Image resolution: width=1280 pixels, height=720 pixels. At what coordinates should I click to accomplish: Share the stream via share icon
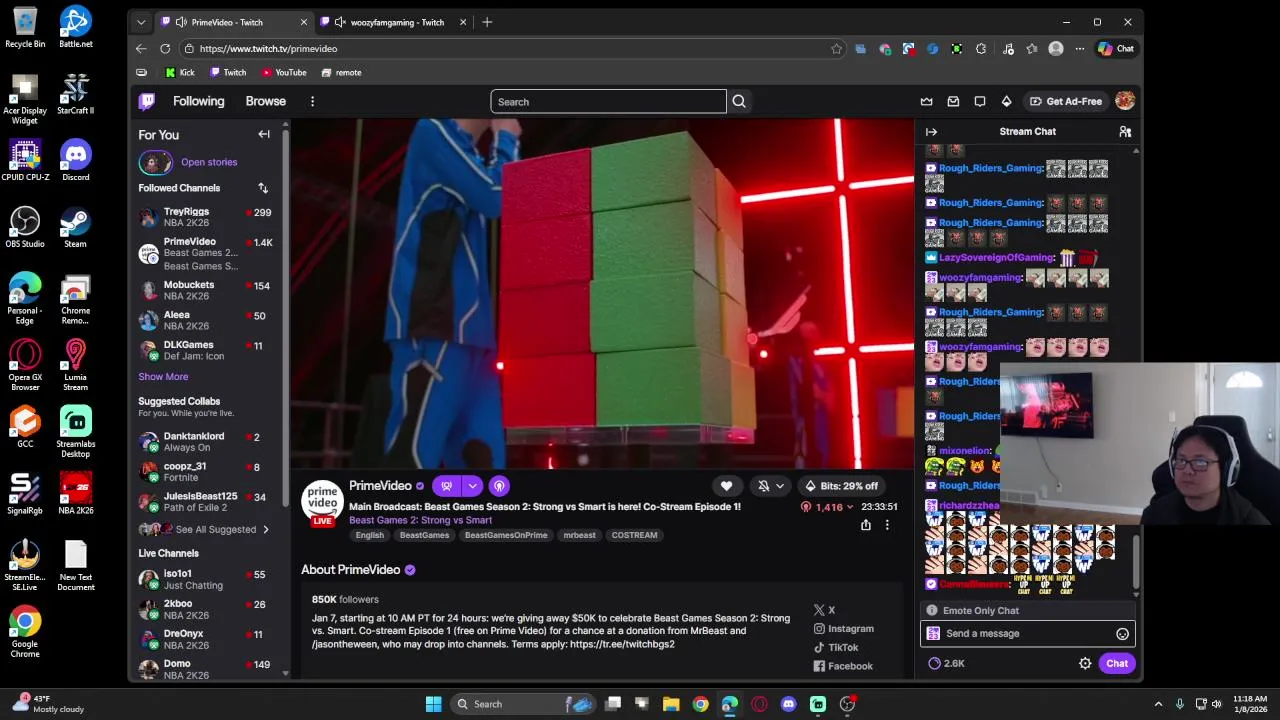point(866,525)
